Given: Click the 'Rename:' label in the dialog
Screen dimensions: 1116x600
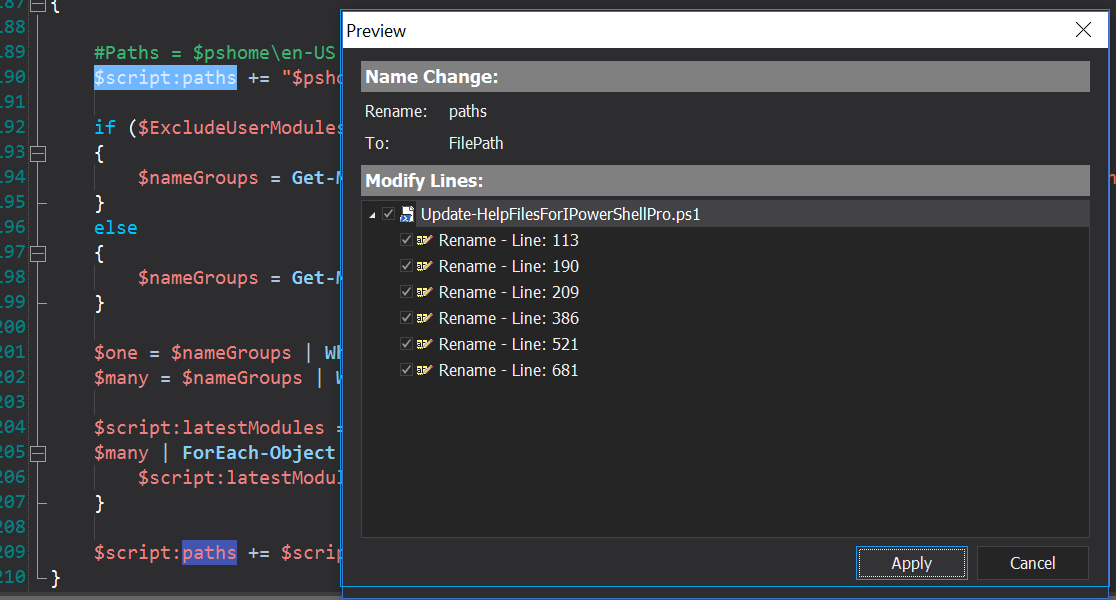Looking at the screenshot, I should tap(396, 112).
